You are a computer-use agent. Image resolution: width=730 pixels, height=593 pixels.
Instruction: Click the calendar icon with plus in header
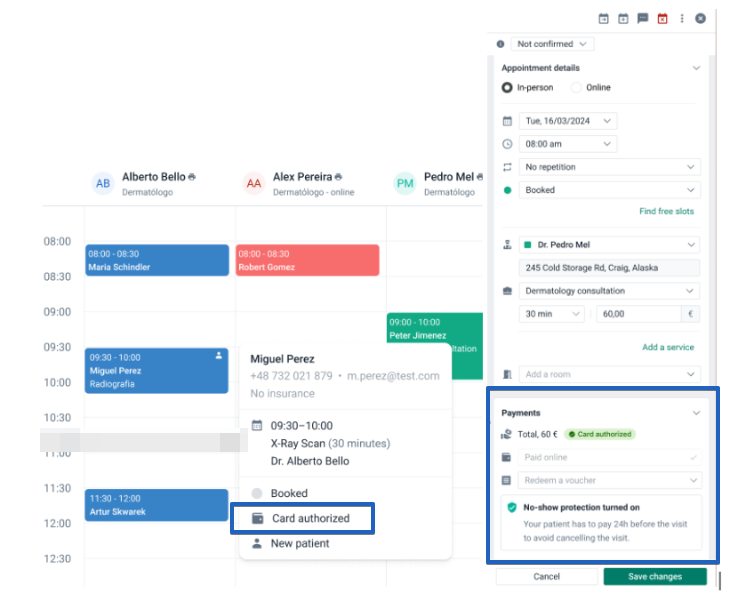click(623, 18)
